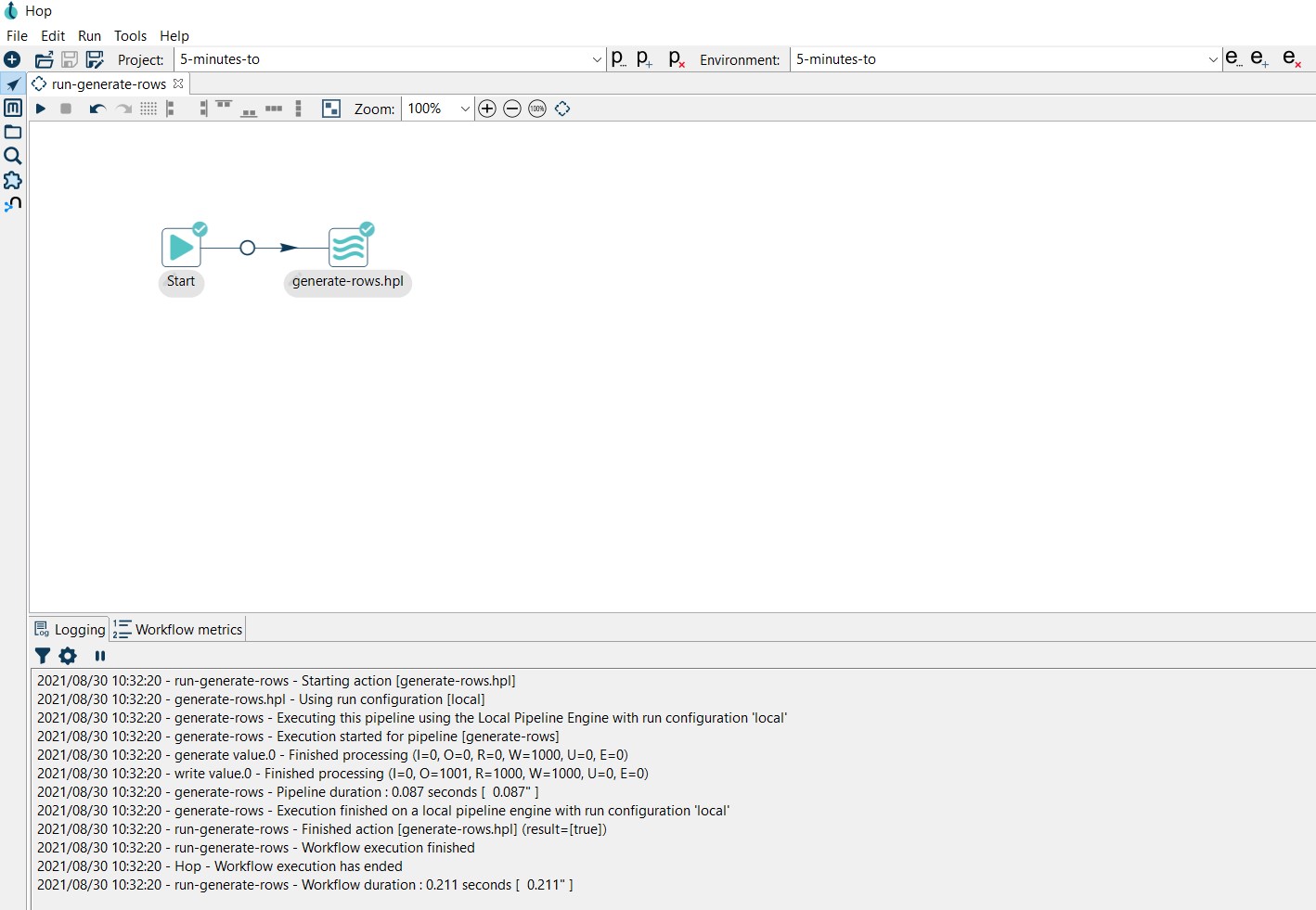The width and height of the screenshot is (1316, 910).
Task: Close the run-generate-rows tab
Action: (x=178, y=83)
